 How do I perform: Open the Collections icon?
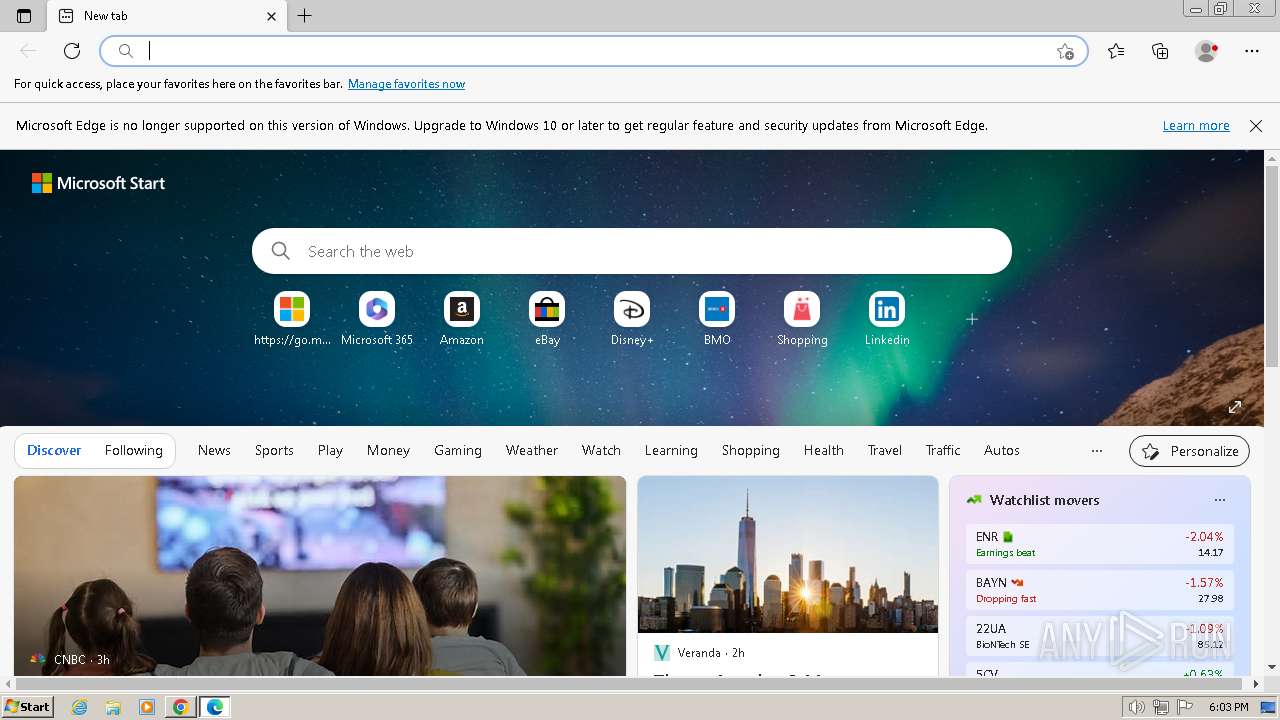(1160, 51)
